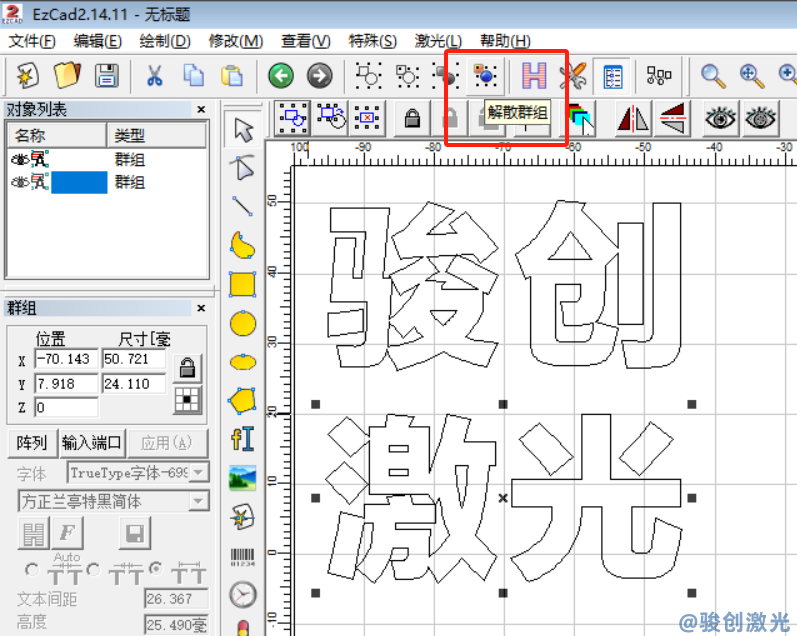Open the 激光(L) menu

pos(438,41)
